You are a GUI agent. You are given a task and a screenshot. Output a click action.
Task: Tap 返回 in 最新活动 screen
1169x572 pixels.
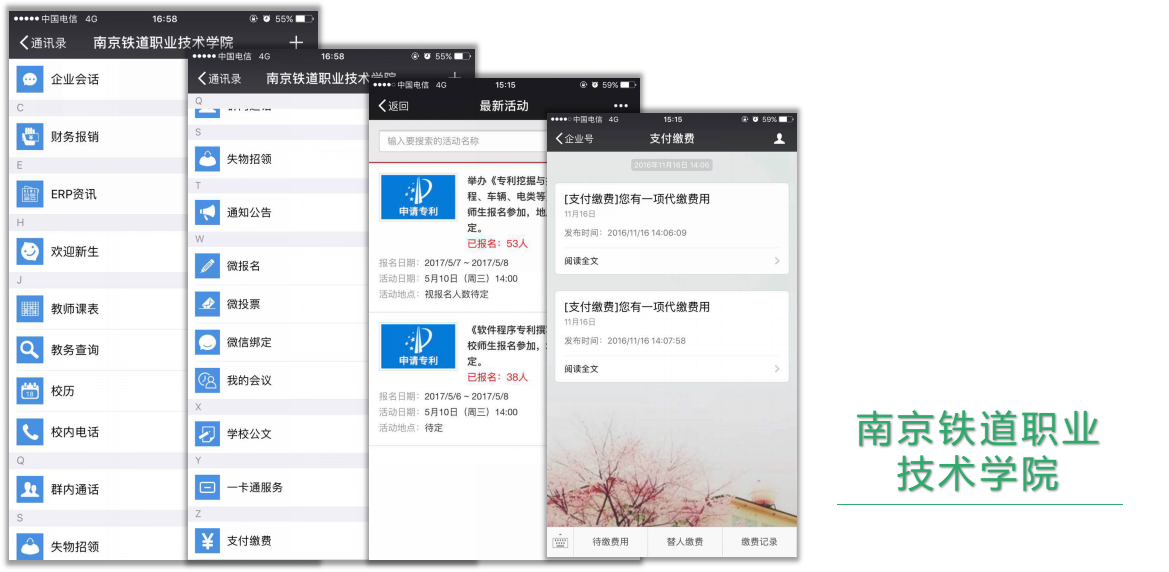tap(394, 106)
